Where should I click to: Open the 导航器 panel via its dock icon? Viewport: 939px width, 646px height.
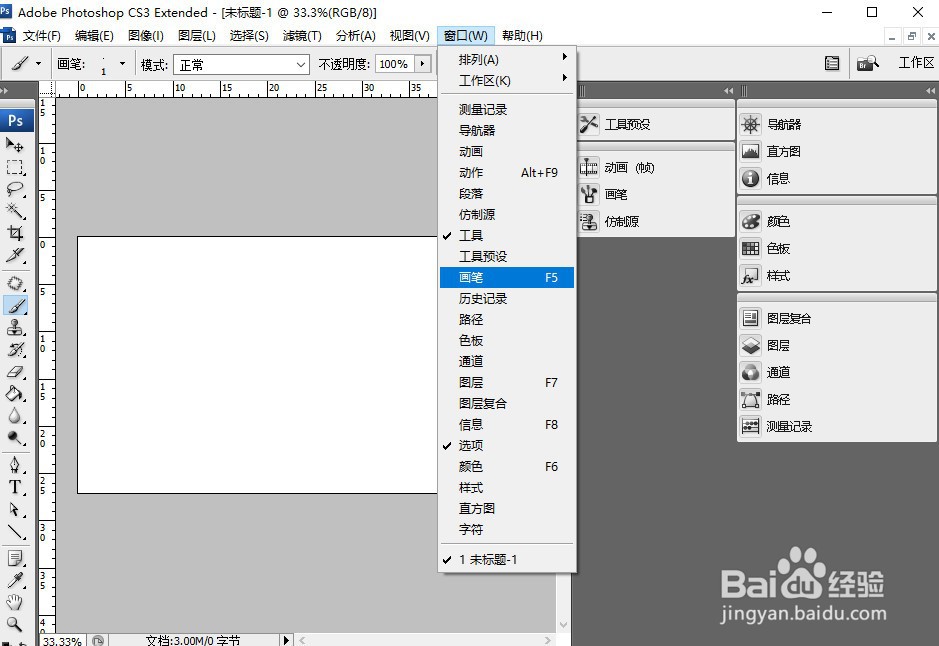pyautogui.click(x=750, y=125)
